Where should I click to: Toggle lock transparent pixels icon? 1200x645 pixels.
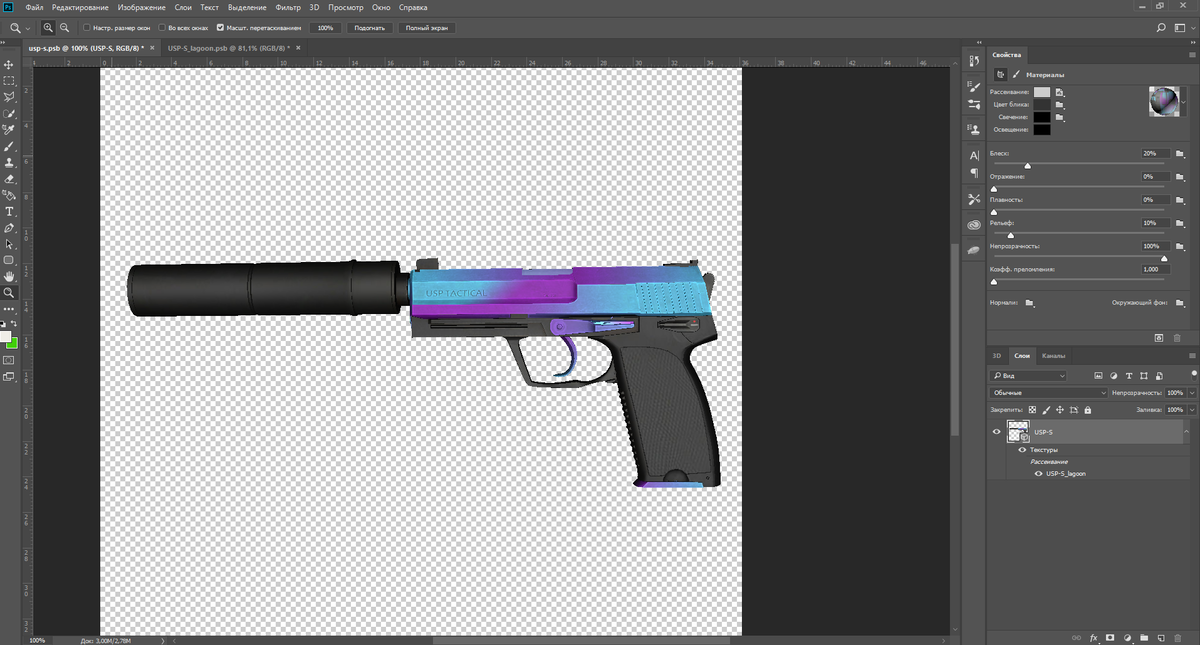click(x=1033, y=409)
